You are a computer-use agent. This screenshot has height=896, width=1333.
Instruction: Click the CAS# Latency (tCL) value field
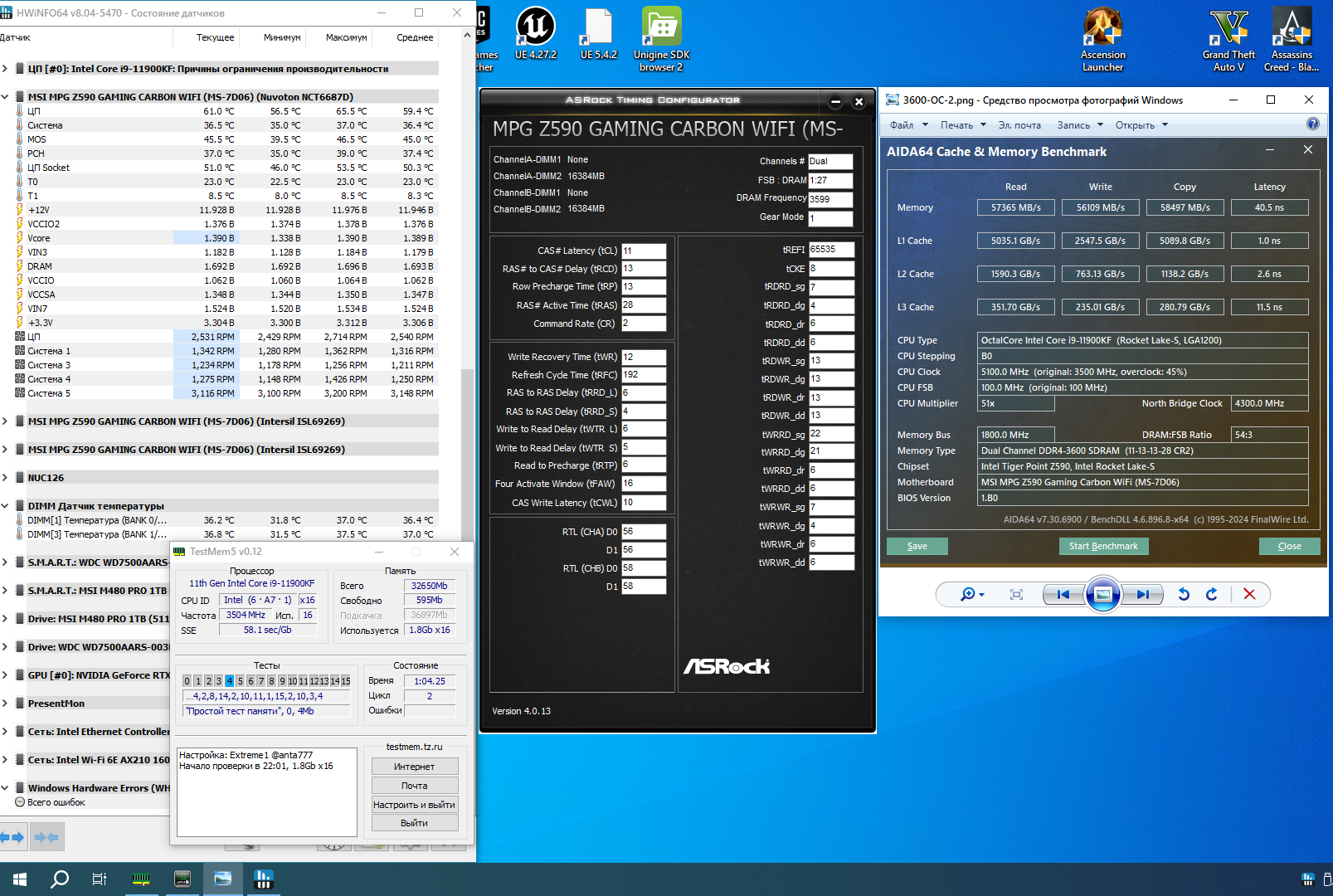[x=644, y=251]
